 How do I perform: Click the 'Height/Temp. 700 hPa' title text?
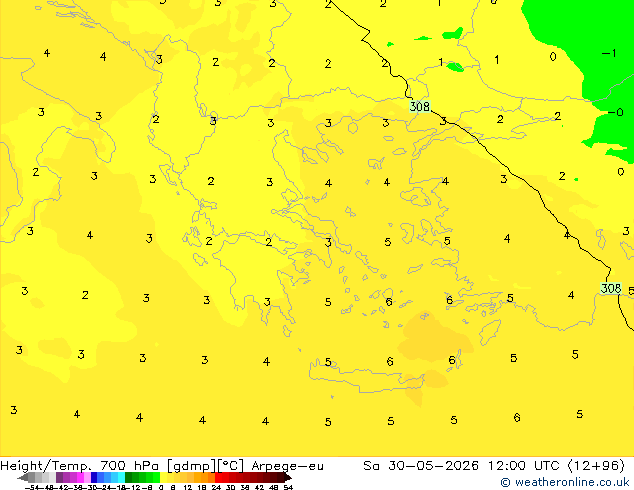click(82, 466)
